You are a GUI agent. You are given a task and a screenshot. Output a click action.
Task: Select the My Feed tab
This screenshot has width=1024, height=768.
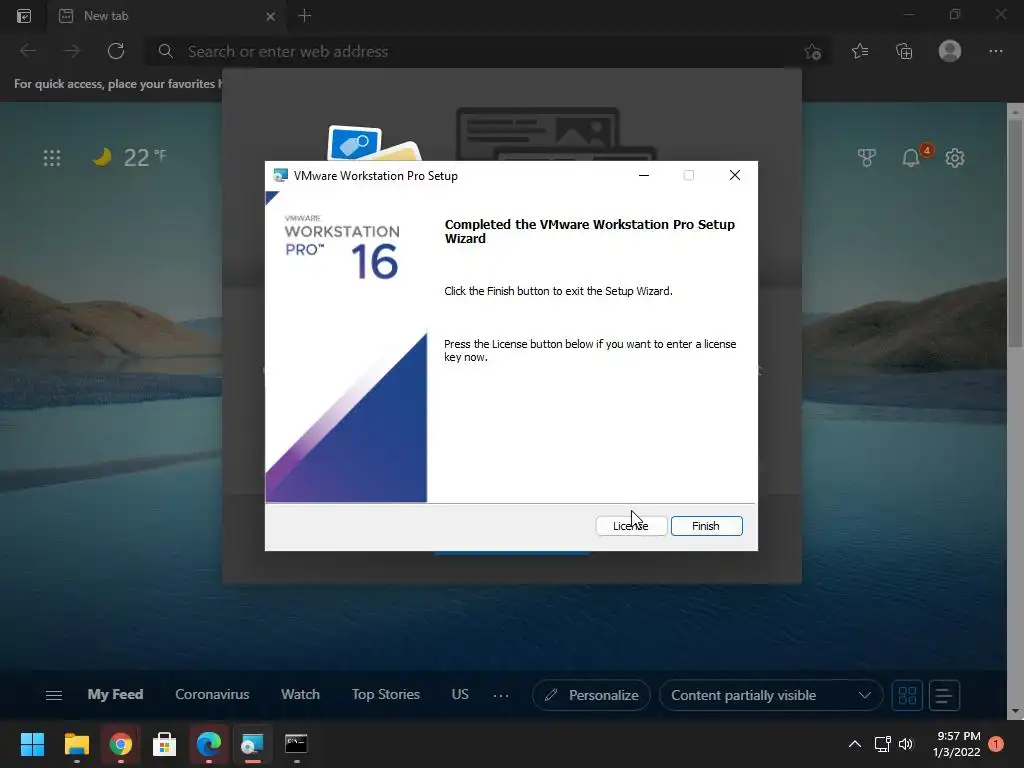pyautogui.click(x=116, y=694)
